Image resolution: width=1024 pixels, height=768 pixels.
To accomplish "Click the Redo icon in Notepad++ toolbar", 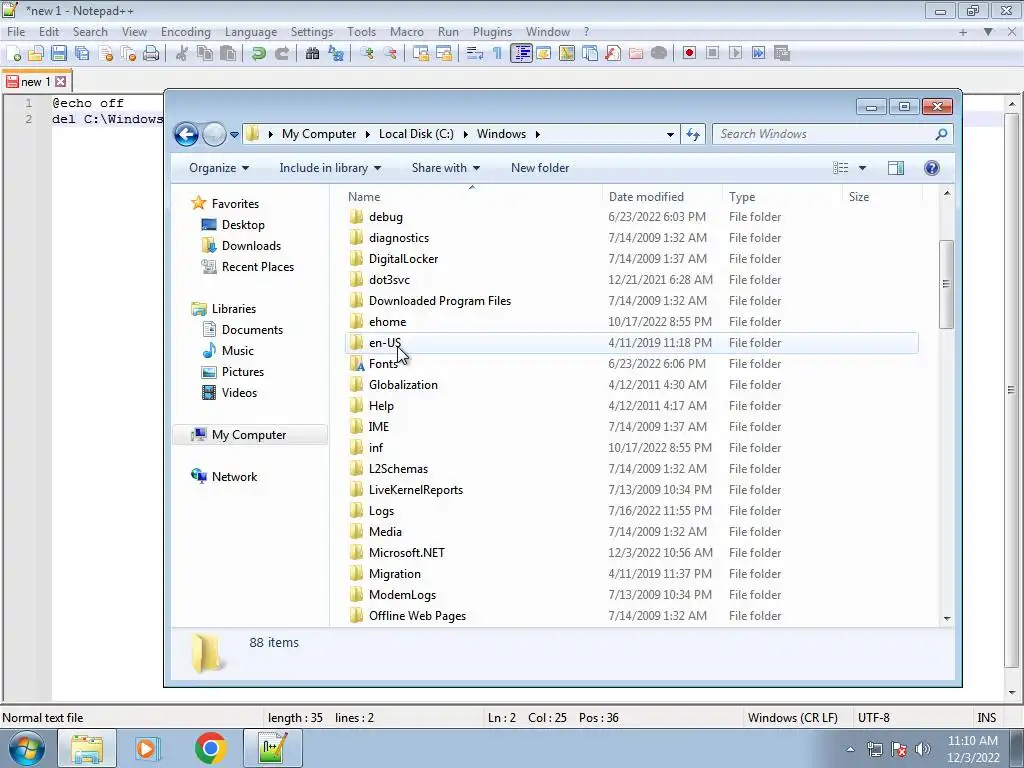I will click(x=282, y=54).
